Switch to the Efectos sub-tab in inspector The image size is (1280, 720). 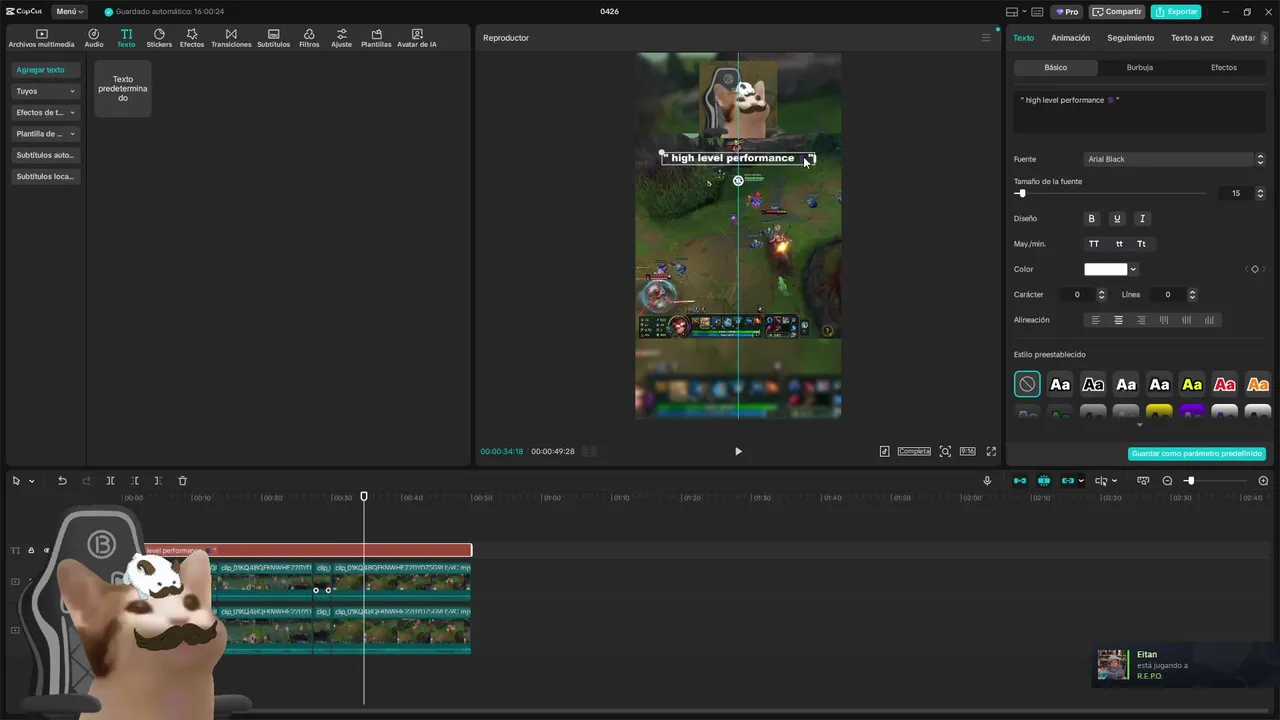[1224, 67]
